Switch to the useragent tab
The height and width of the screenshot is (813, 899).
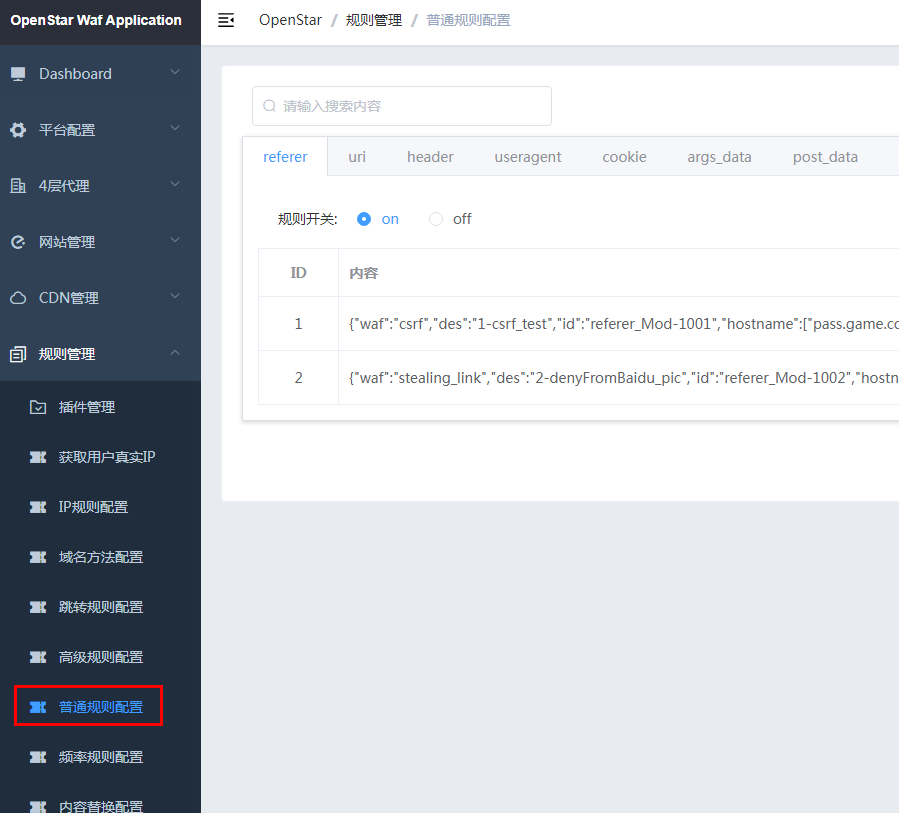click(527, 157)
